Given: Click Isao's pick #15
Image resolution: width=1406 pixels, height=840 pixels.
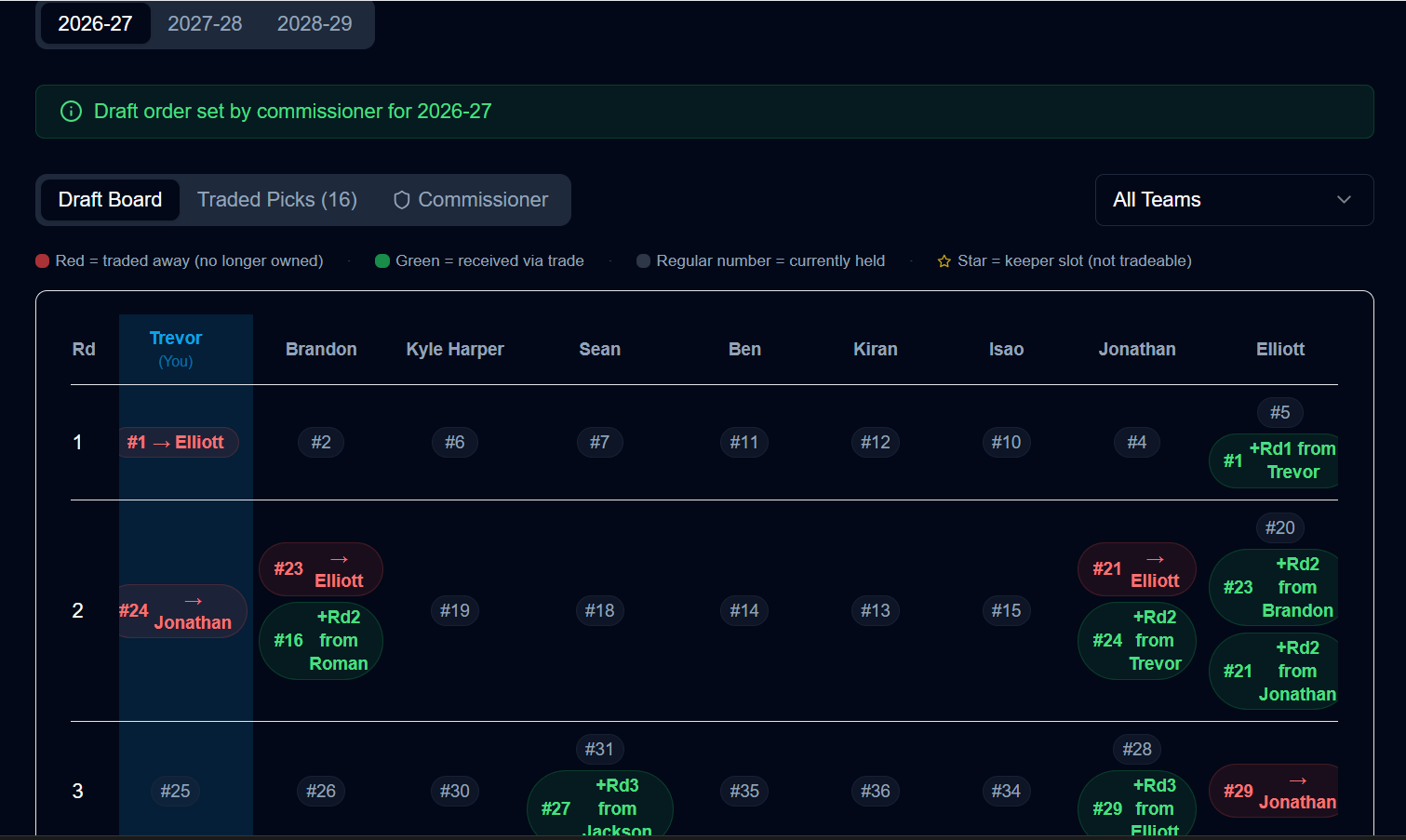Looking at the screenshot, I should (x=1006, y=611).
